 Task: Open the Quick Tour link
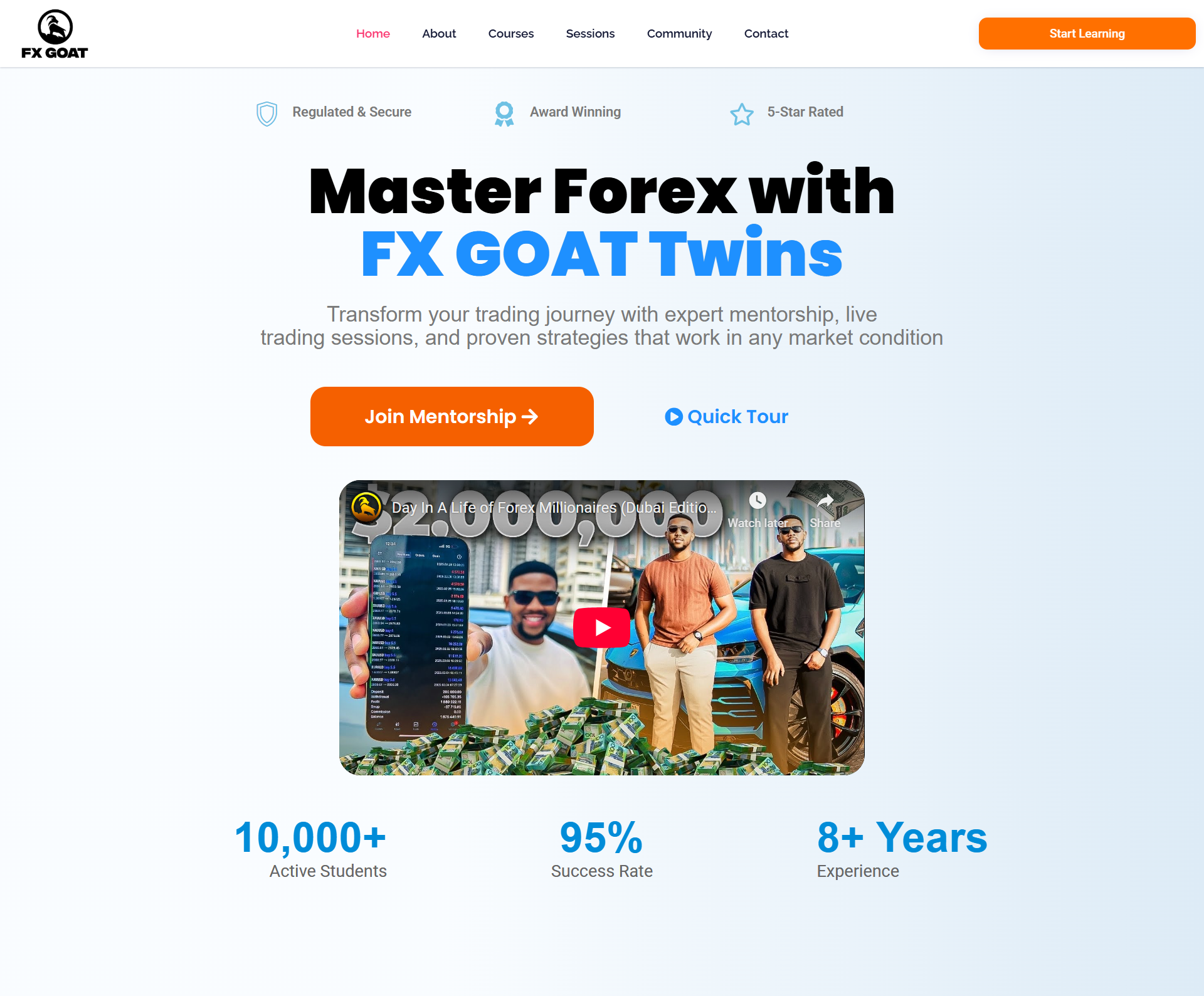pyautogui.click(x=727, y=417)
